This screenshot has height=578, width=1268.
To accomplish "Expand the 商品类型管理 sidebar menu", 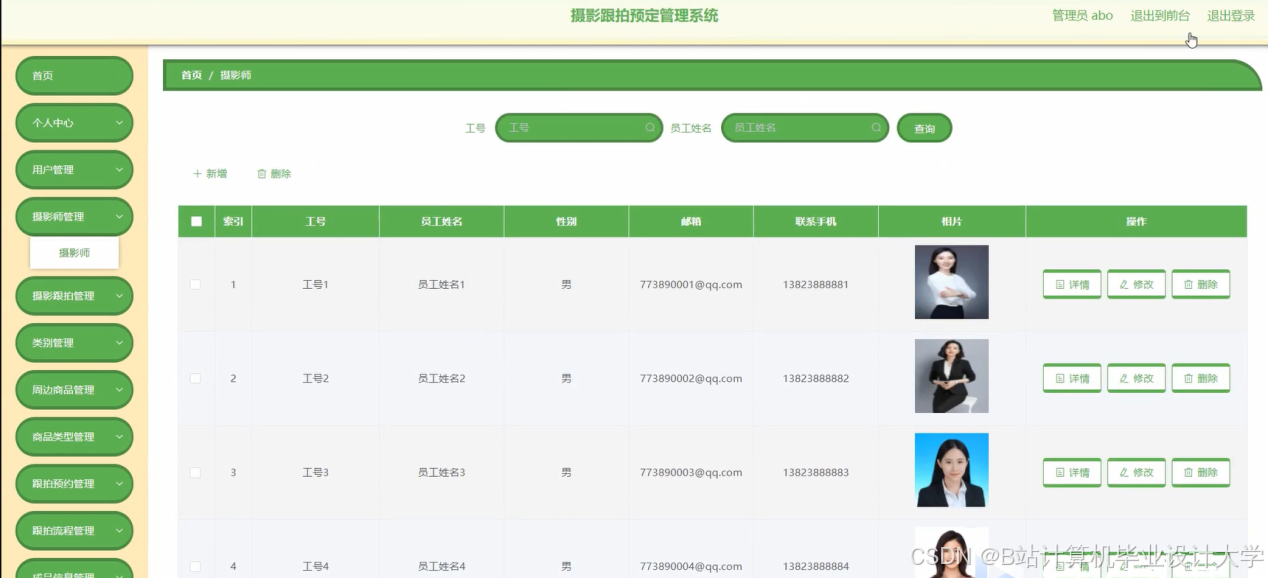I will tap(75, 437).
